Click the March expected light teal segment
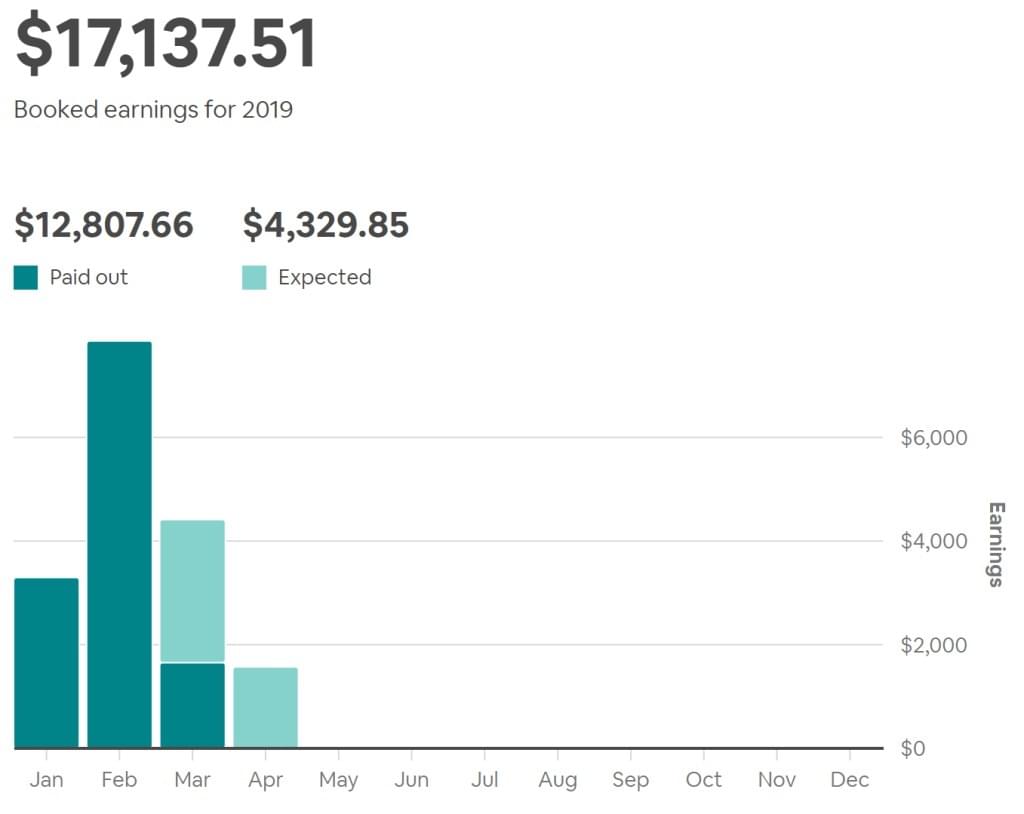The width and height of the screenshot is (1024, 814). (192, 590)
